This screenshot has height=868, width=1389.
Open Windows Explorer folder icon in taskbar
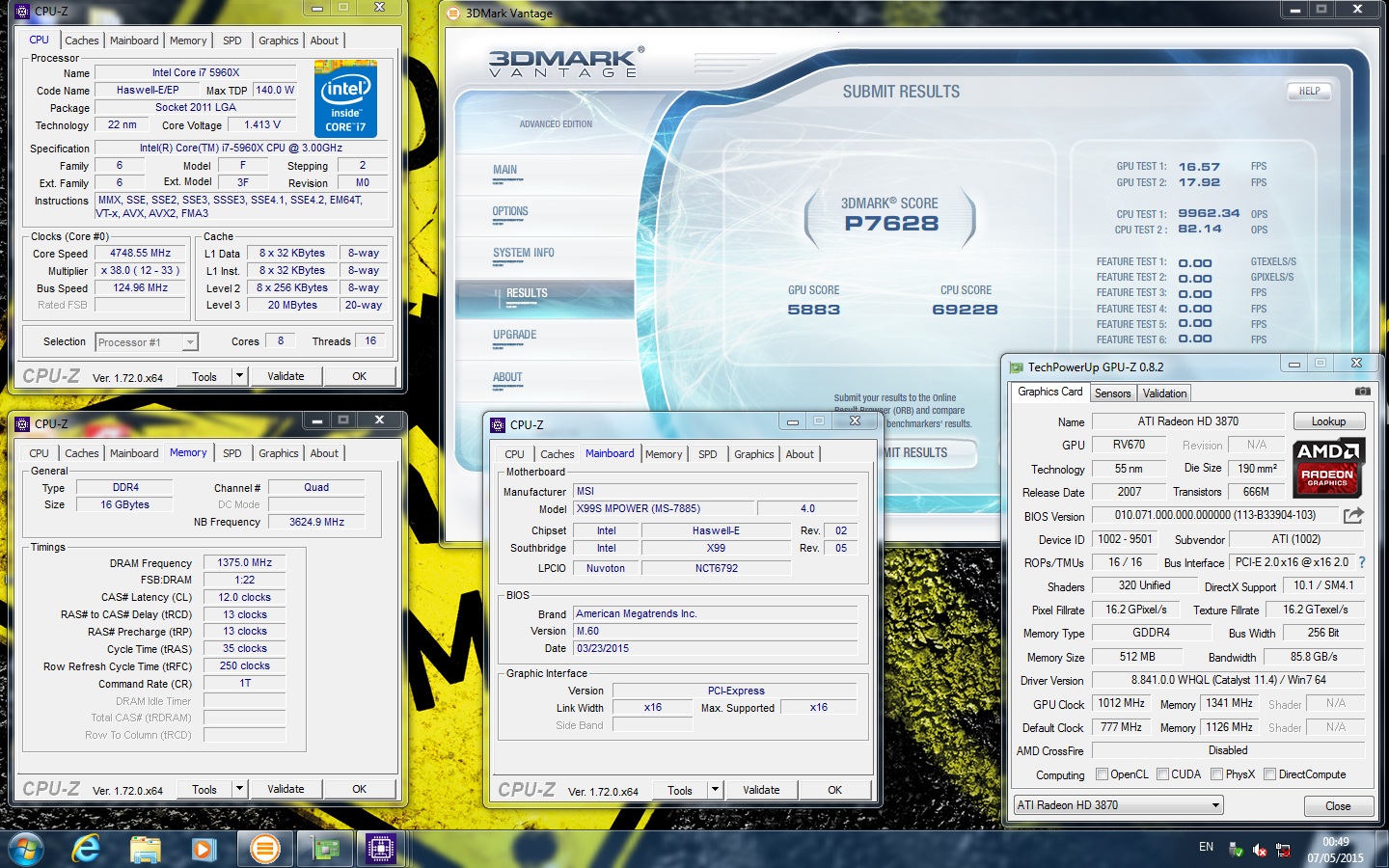[x=146, y=850]
